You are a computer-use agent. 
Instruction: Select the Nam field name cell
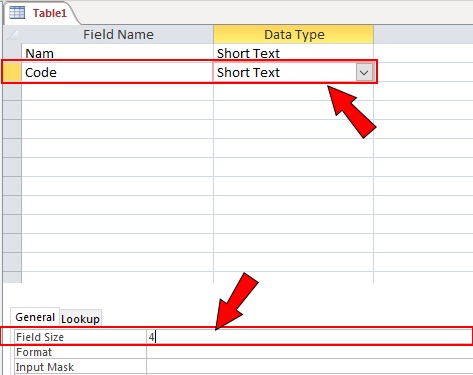click(118, 53)
